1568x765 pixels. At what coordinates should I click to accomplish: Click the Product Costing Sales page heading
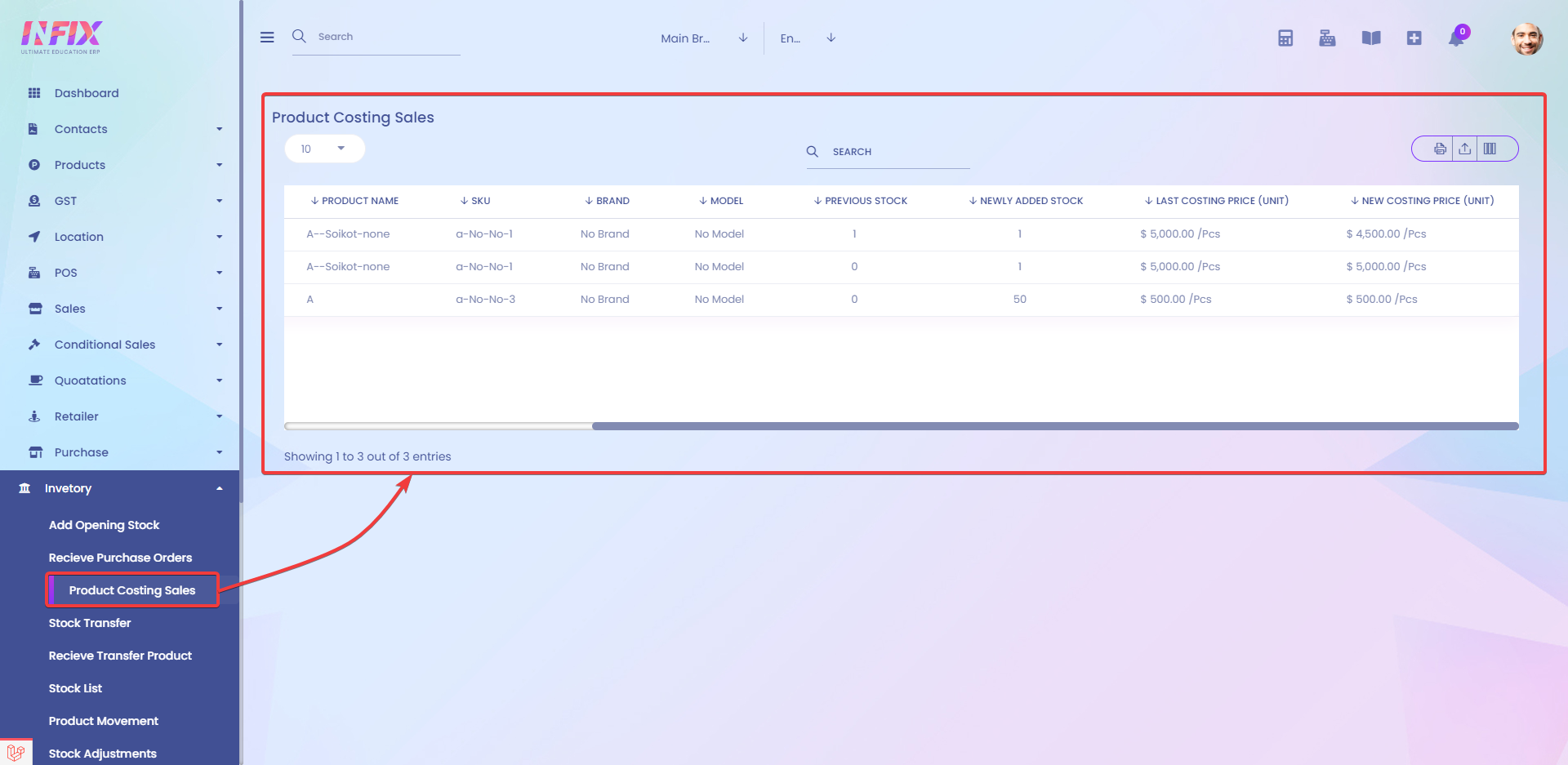353,118
